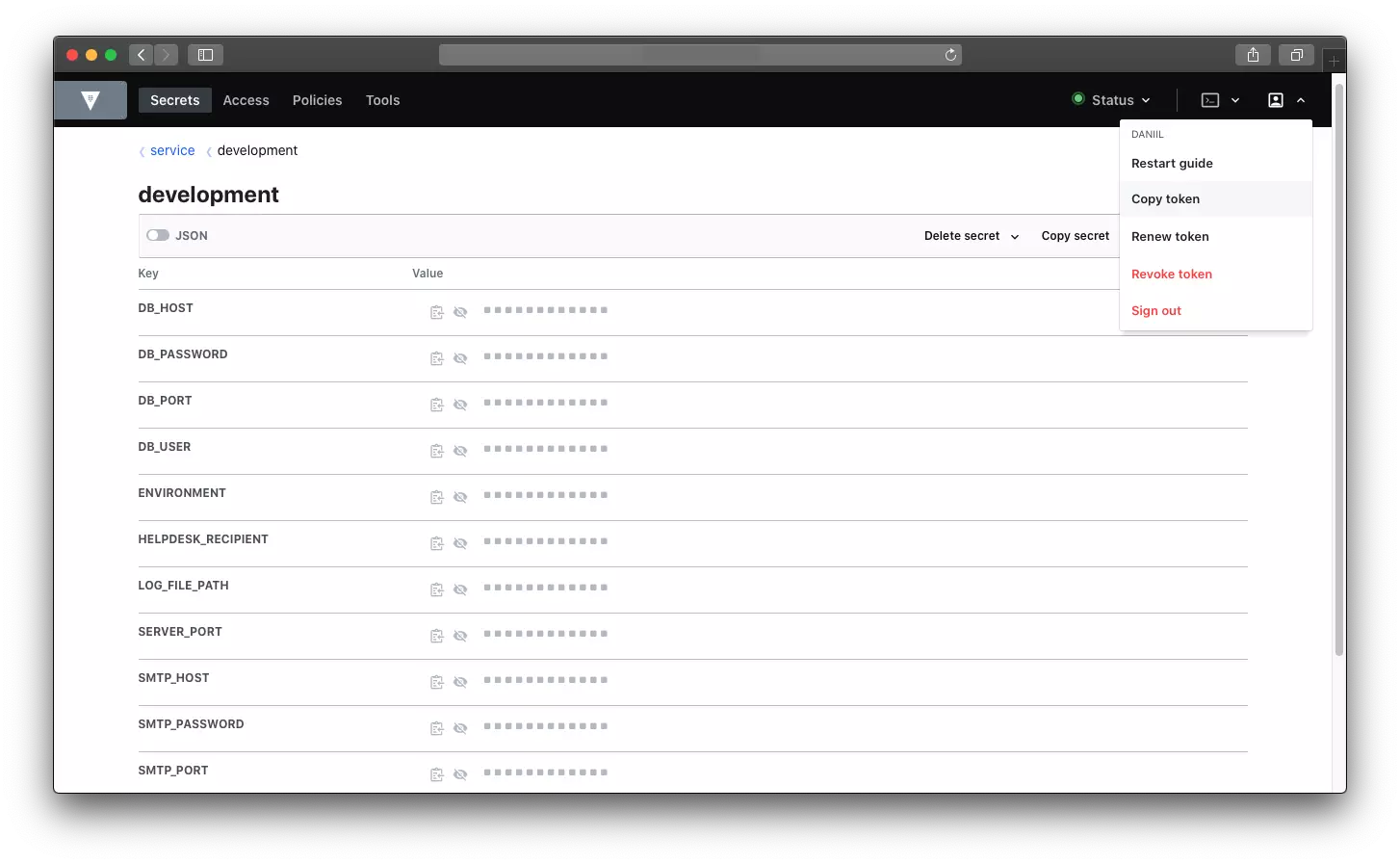Expand the Status dropdown
This screenshot has width=1400, height=864.
tap(1111, 100)
